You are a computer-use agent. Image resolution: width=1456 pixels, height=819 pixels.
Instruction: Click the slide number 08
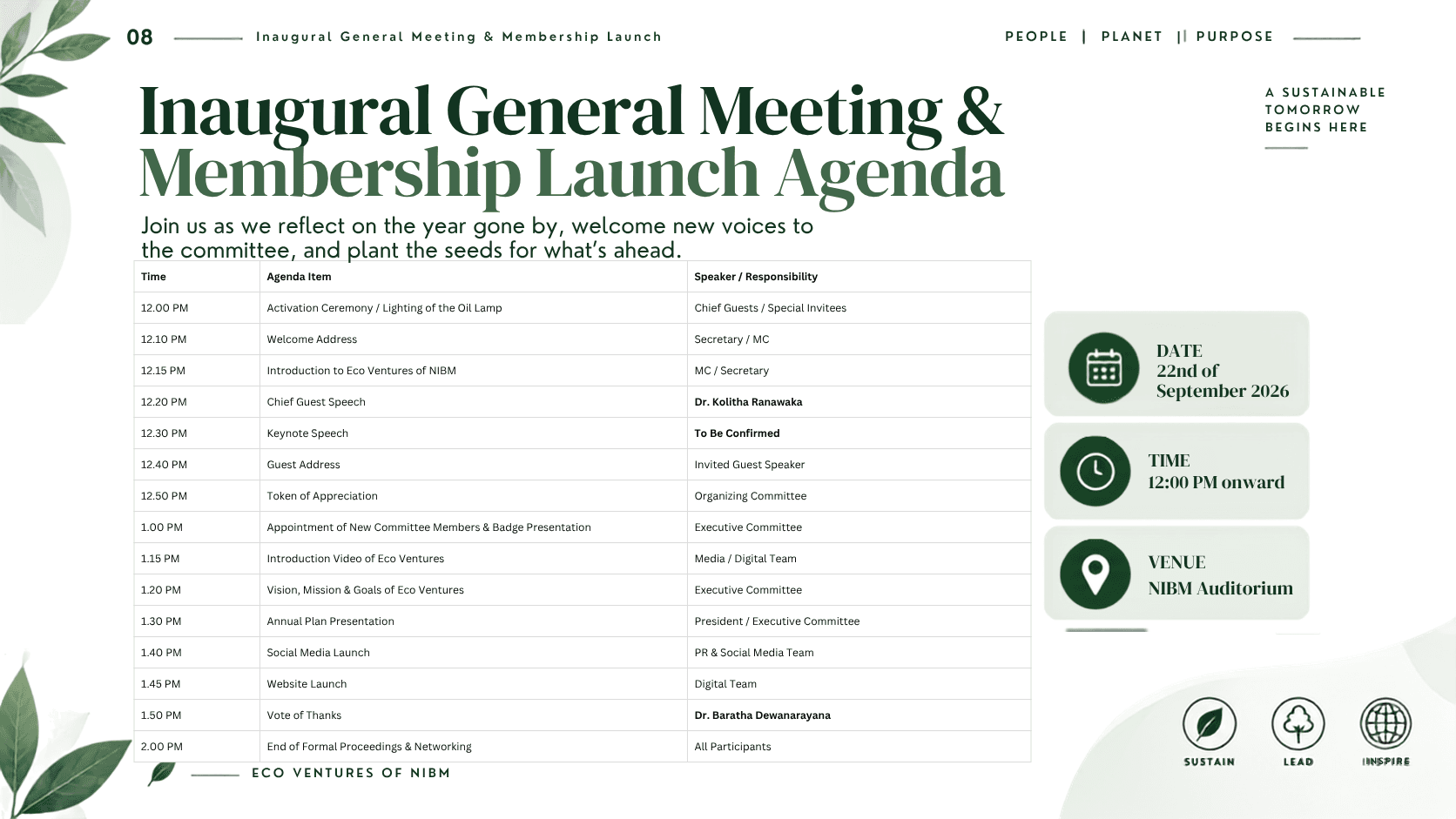tap(139, 37)
